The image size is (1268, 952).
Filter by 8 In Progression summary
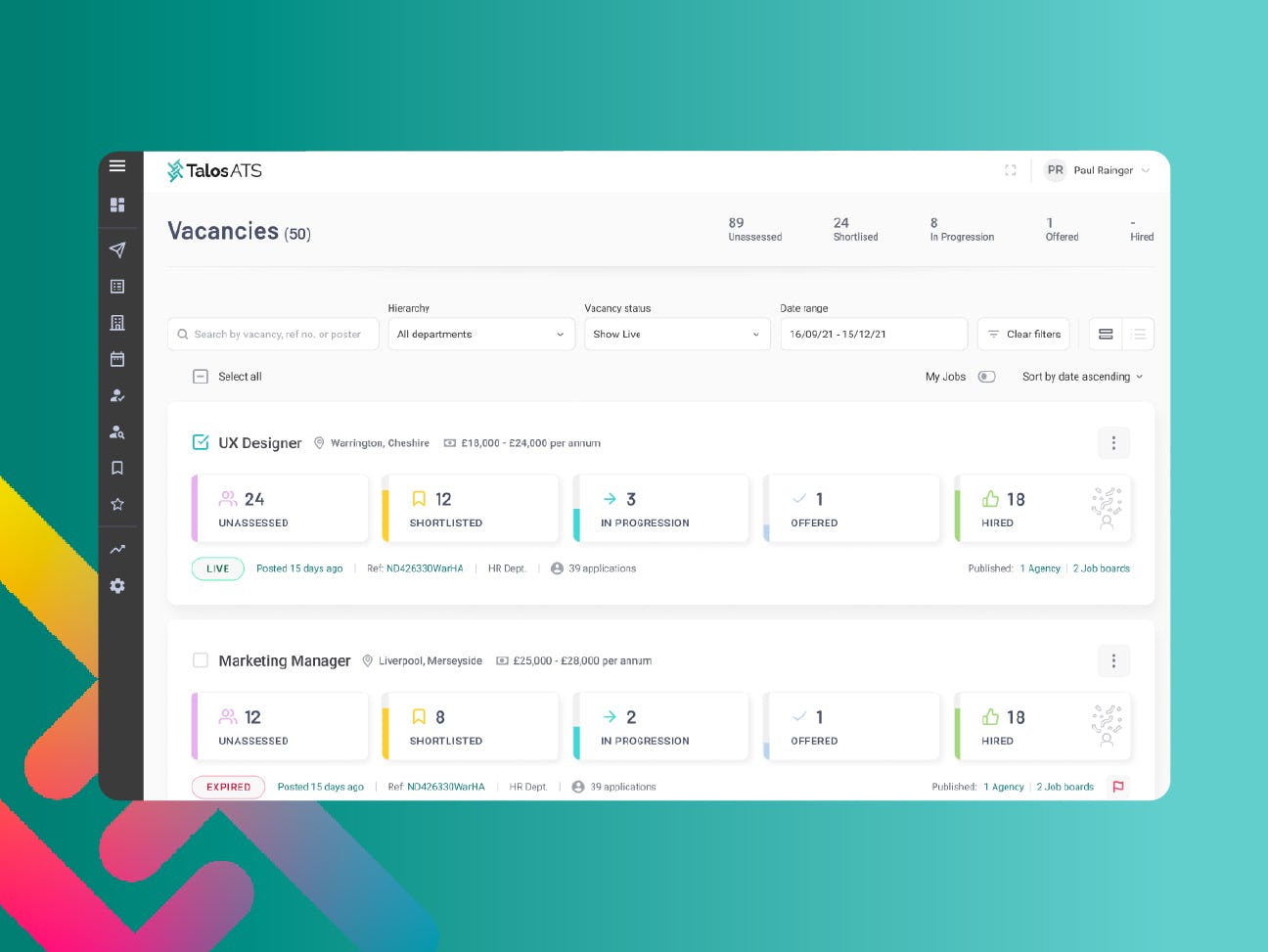(x=962, y=229)
